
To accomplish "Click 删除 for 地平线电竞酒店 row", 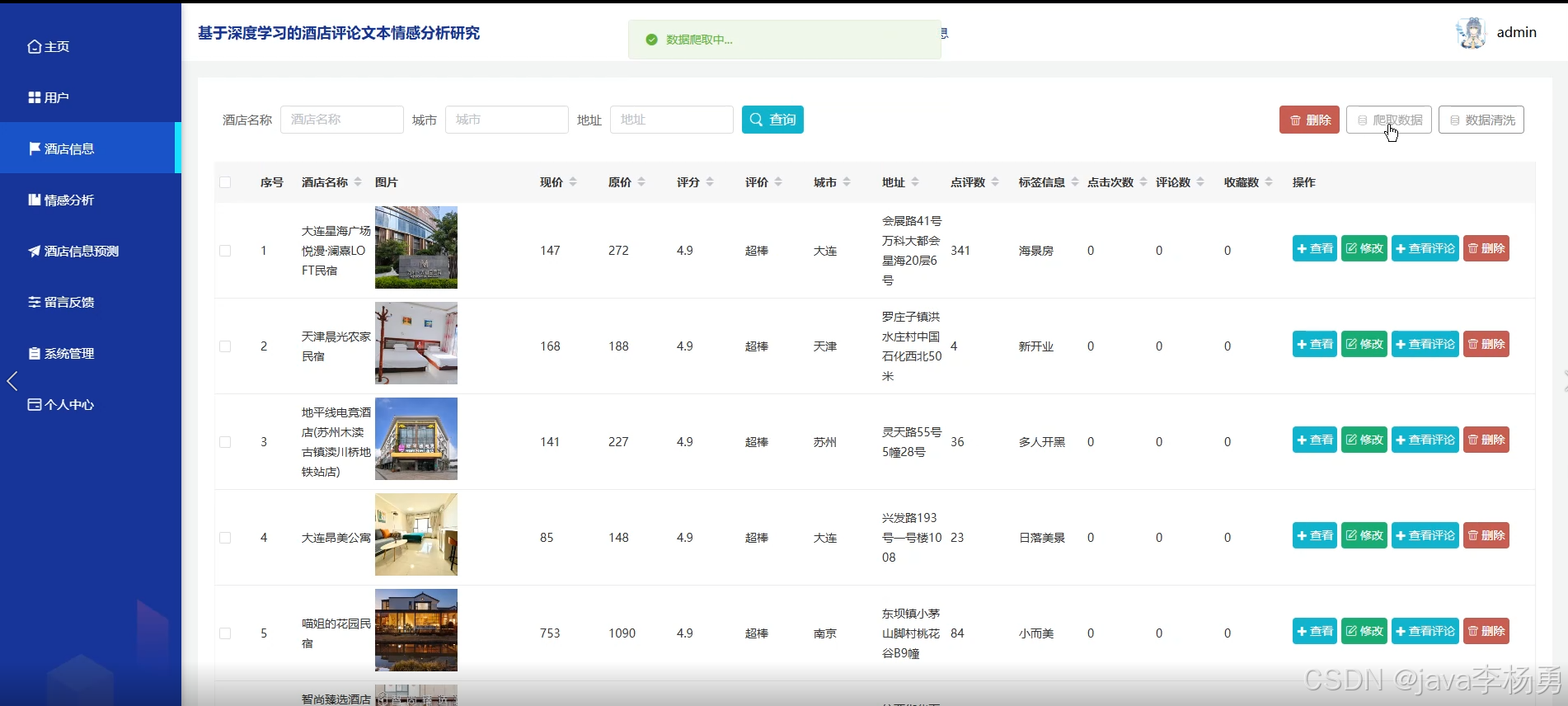I will [1486, 440].
